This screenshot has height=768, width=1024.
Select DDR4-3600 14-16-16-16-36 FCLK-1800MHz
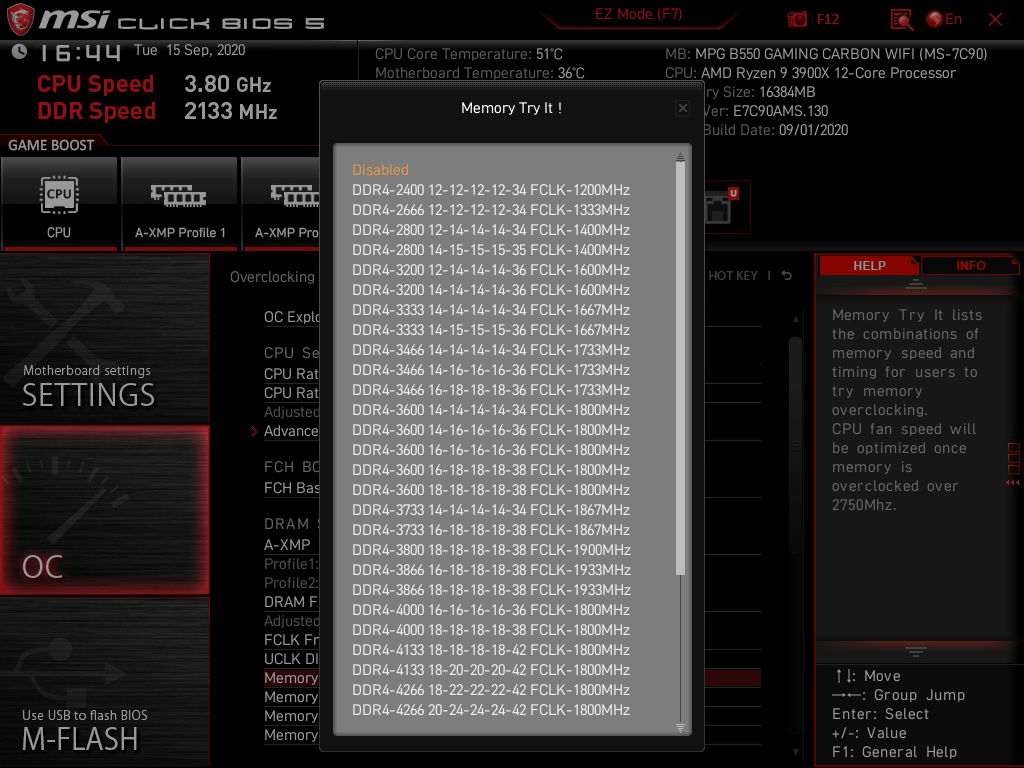tap(490, 430)
